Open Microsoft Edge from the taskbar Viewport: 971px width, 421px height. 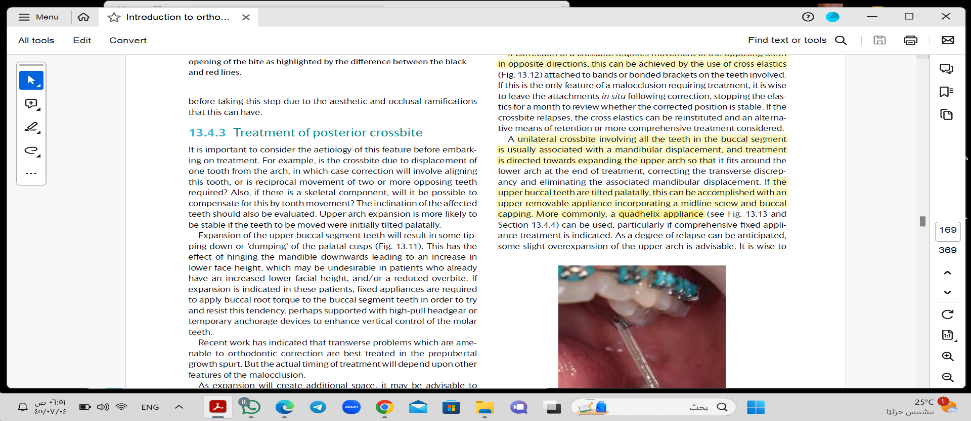pyautogui.click(x=284, y=407)
